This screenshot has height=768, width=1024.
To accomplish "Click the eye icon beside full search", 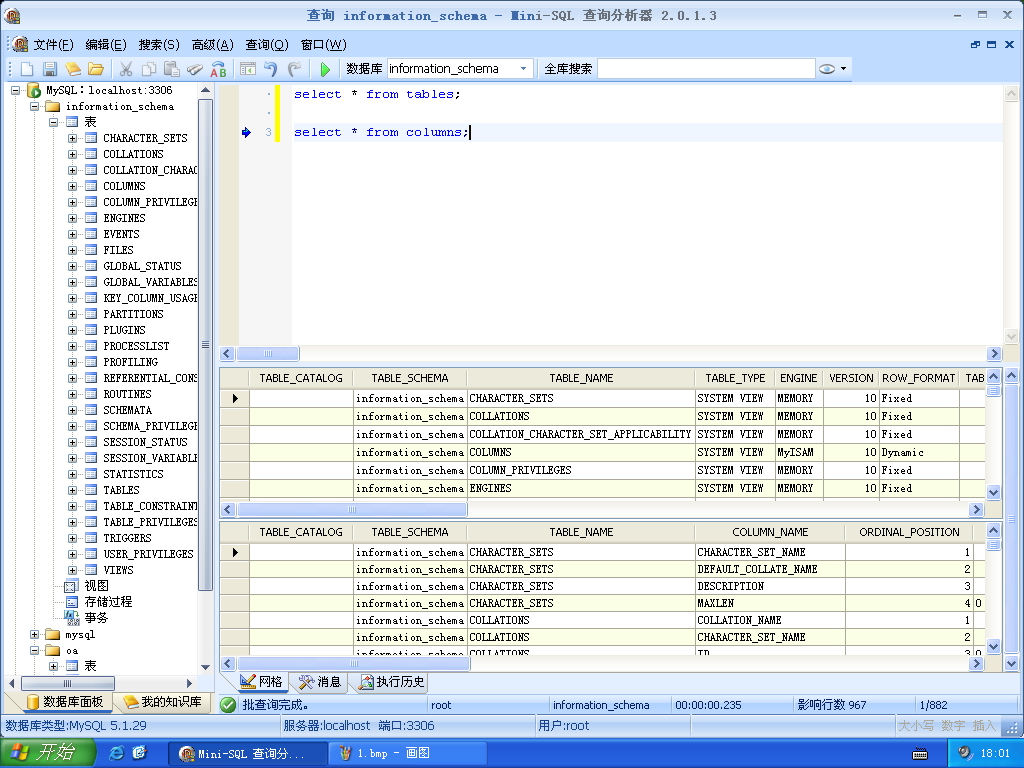I will [x=827, y=69].
